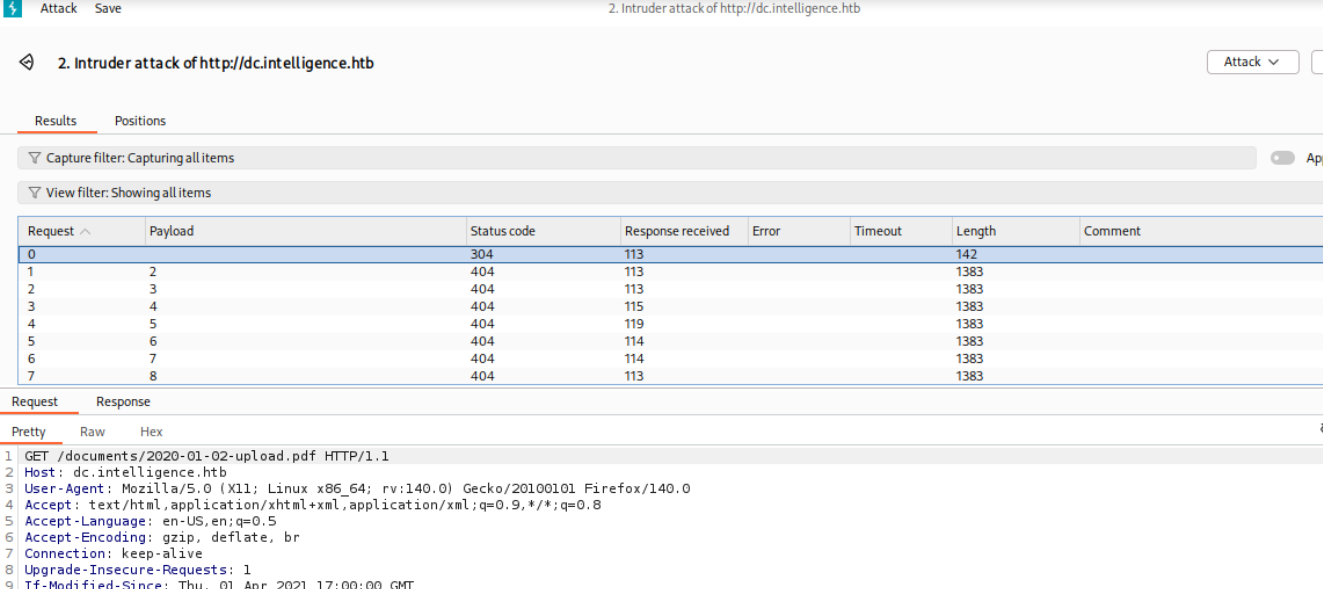
Task: Click the back arrow icon beside attack title
Action: 27,62
